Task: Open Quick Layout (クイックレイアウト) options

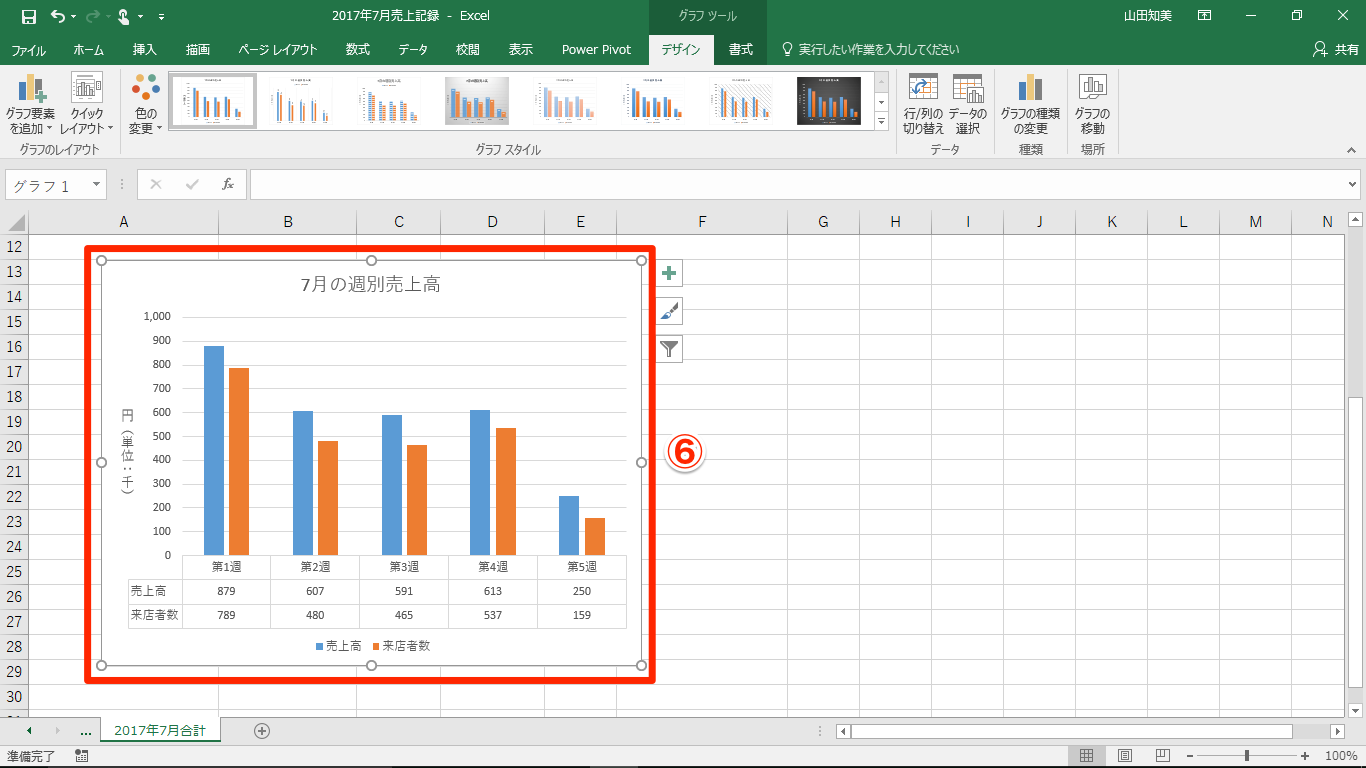Action: 87,105
